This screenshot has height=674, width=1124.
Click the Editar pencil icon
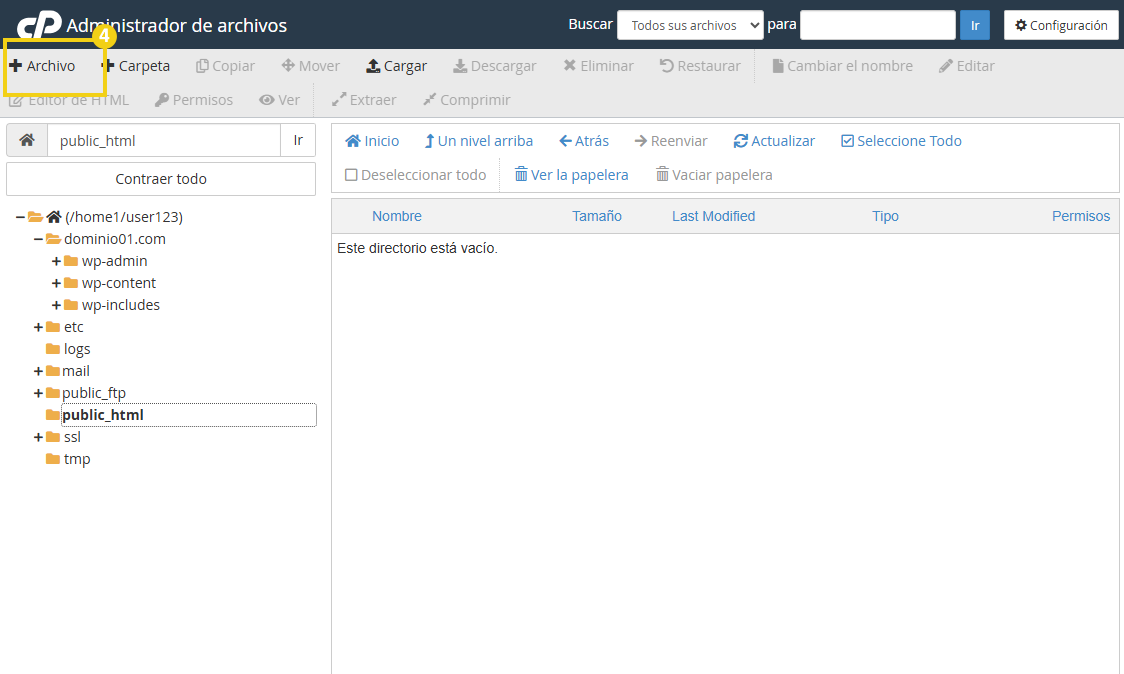click(x=946, y=66)
